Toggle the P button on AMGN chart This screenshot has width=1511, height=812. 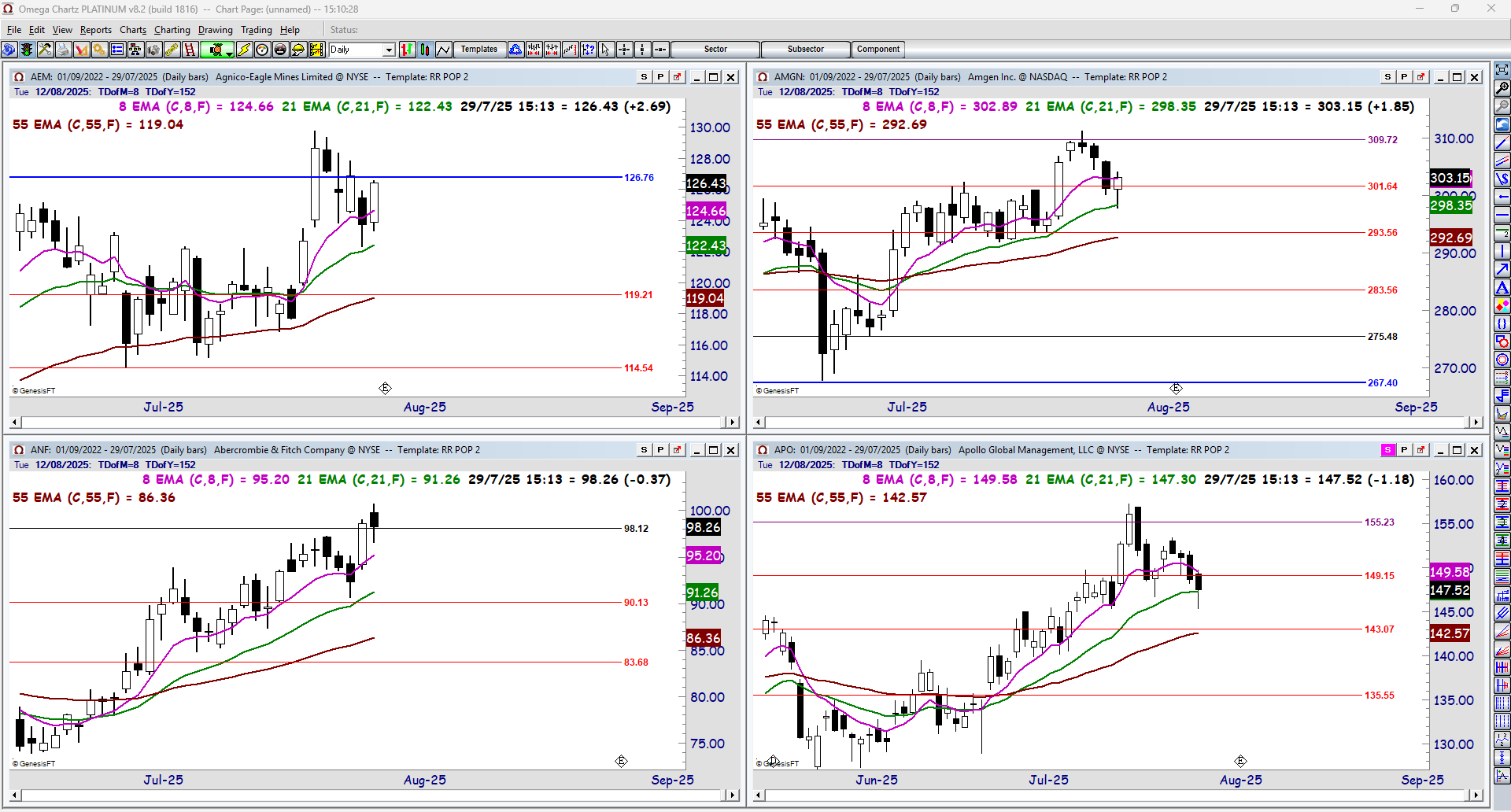1404,77
